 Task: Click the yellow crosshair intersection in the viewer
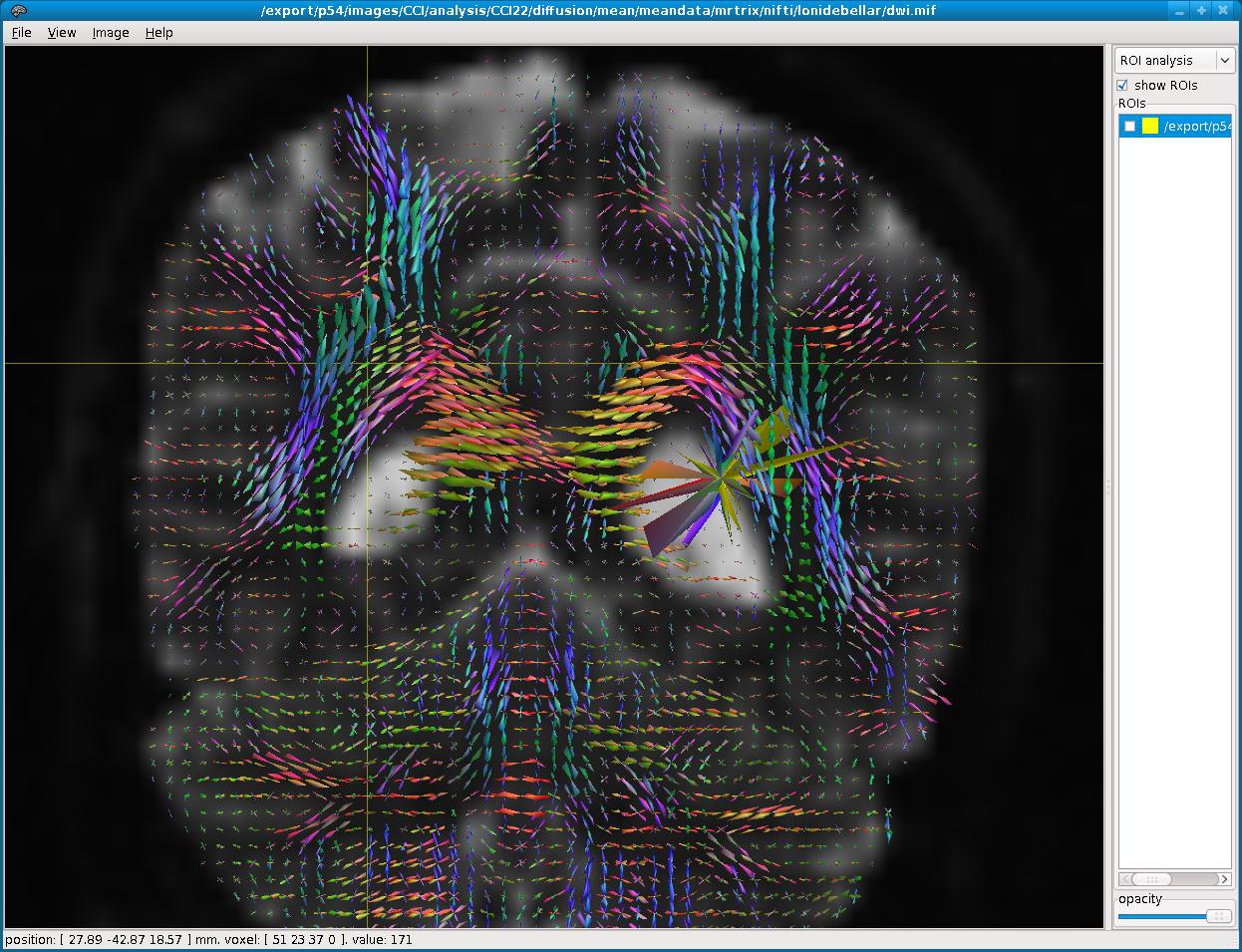pyautogui.click(x=368, y=364)
